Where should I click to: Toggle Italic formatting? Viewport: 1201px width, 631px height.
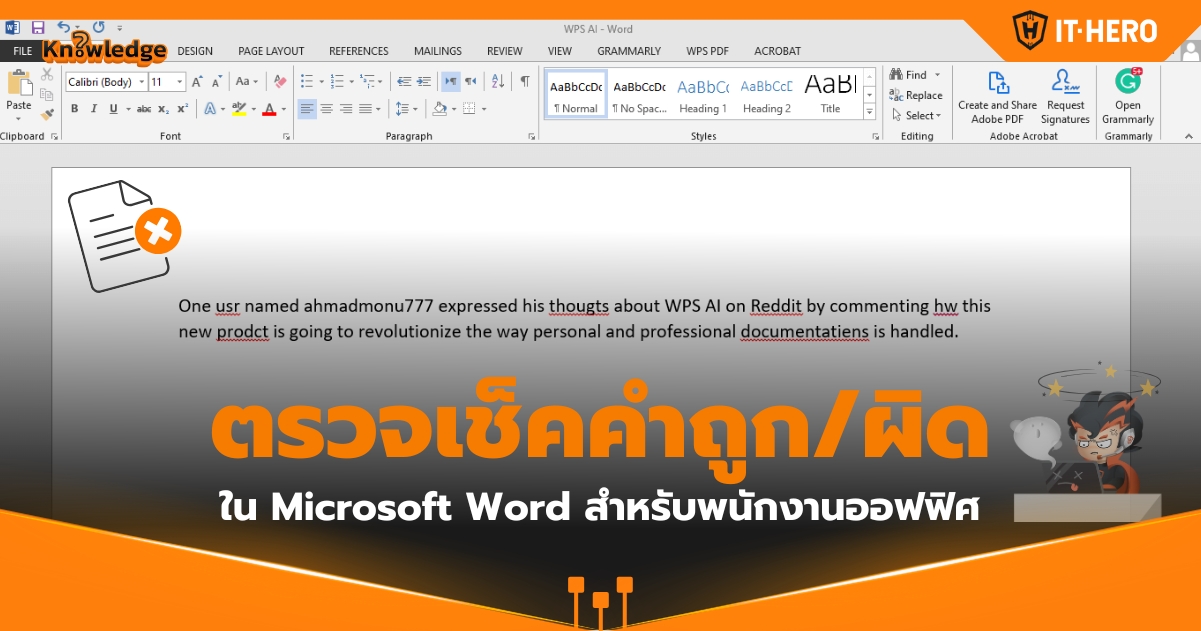coord(94,109)
